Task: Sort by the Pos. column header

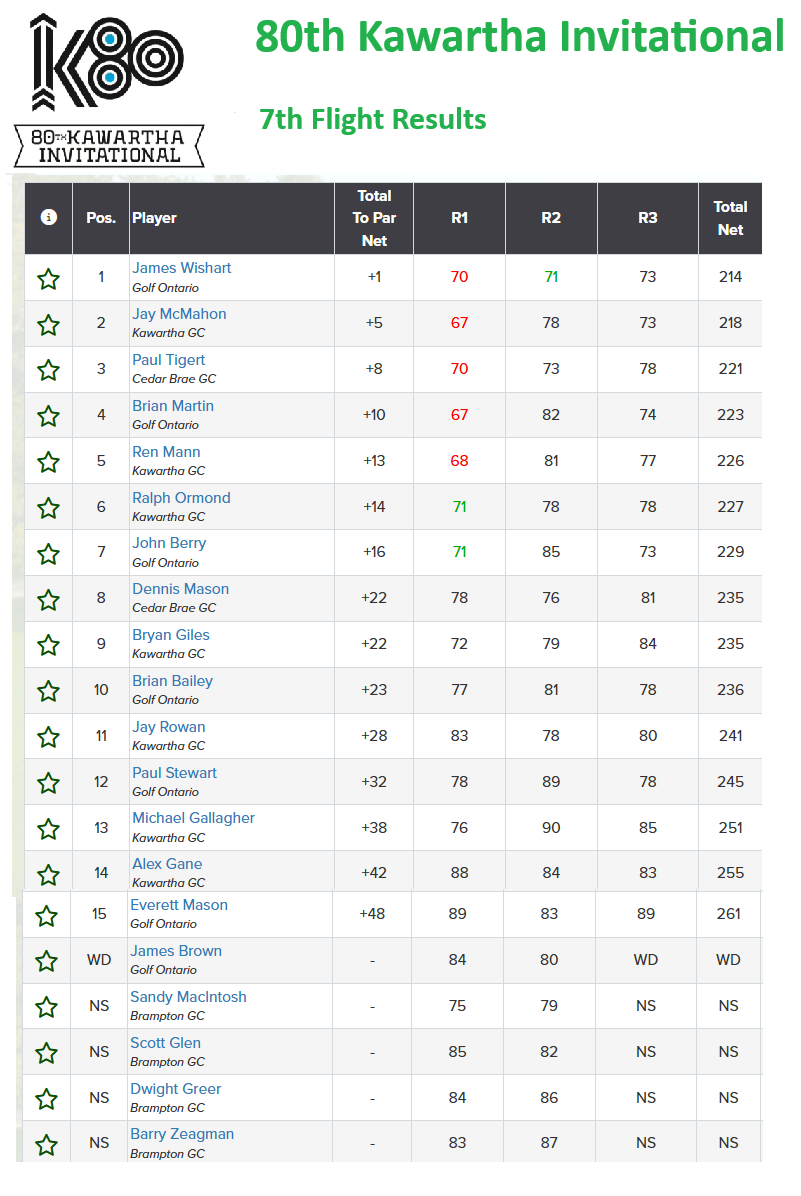Action: click(101, 218)
